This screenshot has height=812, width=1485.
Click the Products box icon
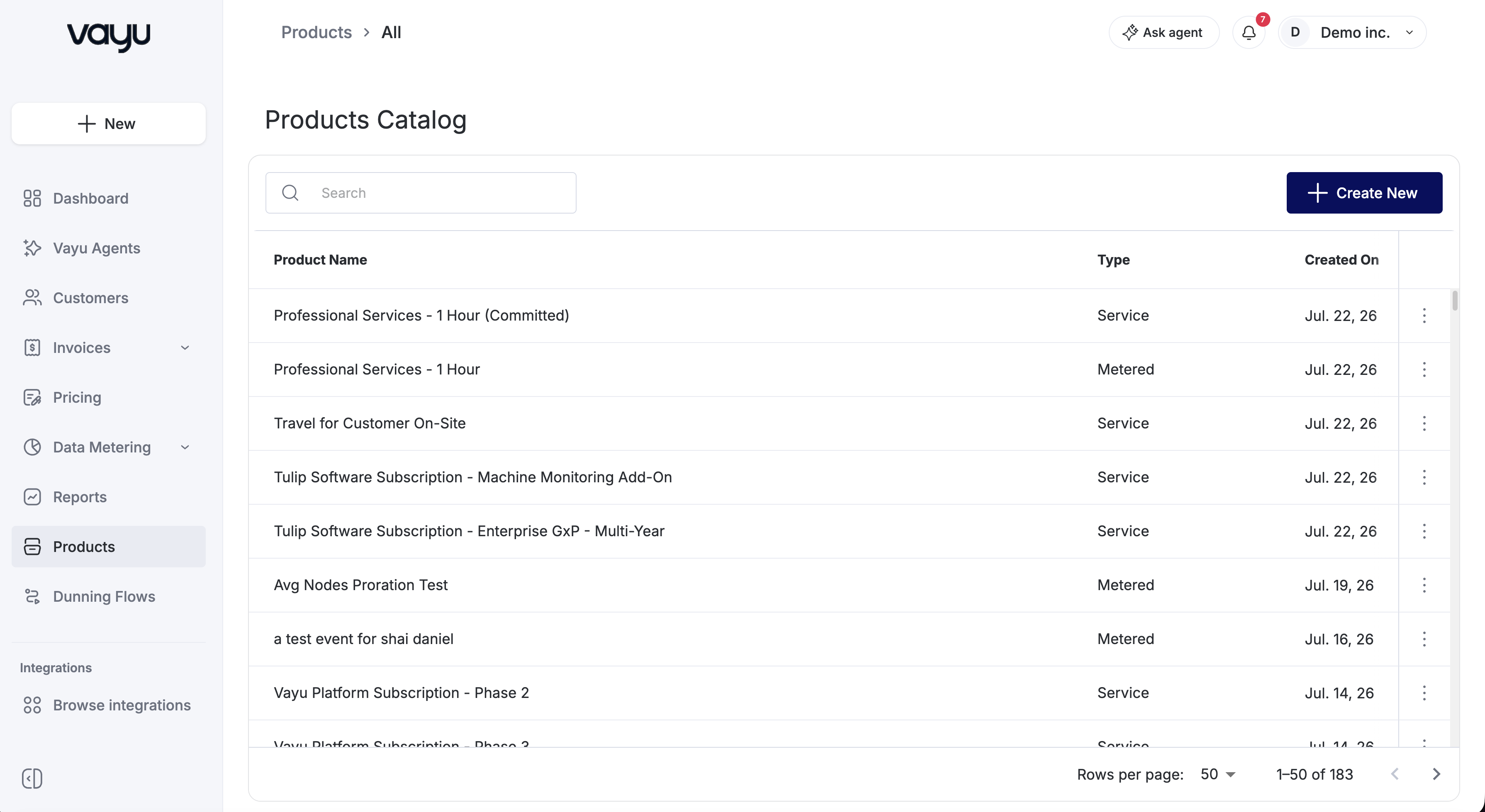click(x=32, y=546)
